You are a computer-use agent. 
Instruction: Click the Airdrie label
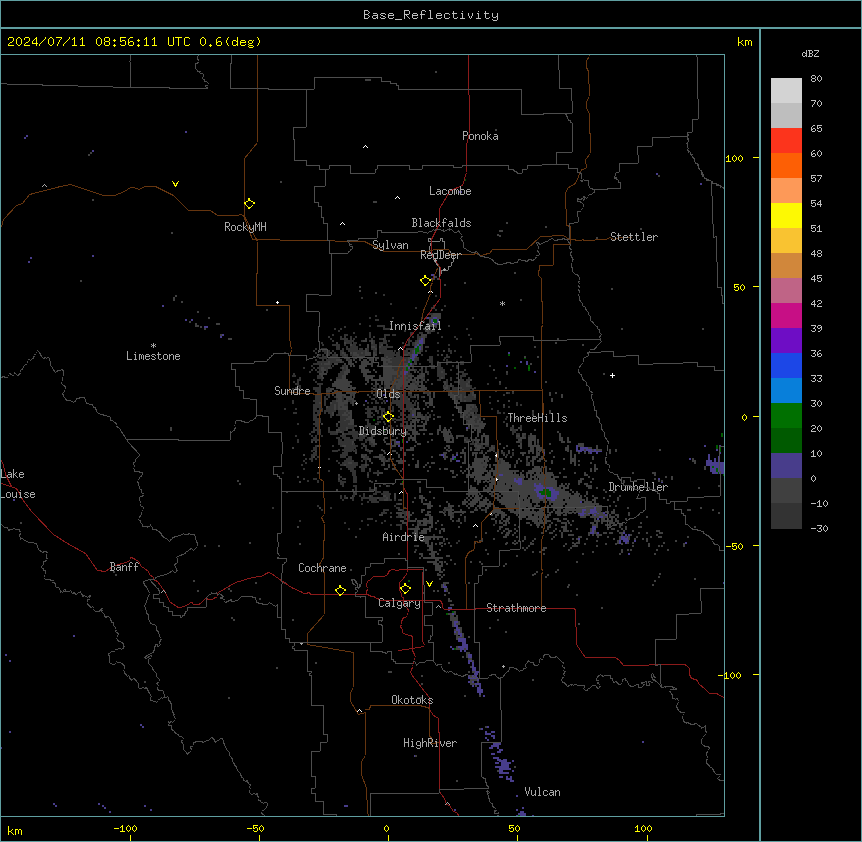404,537
